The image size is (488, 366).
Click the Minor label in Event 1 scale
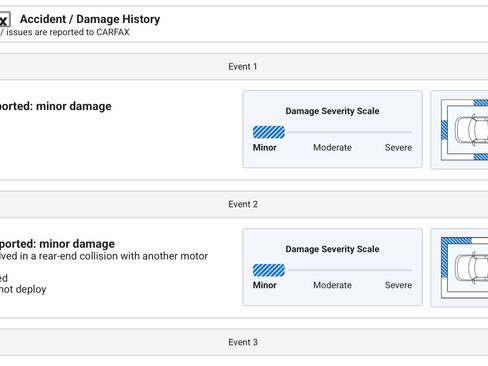pyautogui.click(x=265, y=147)
